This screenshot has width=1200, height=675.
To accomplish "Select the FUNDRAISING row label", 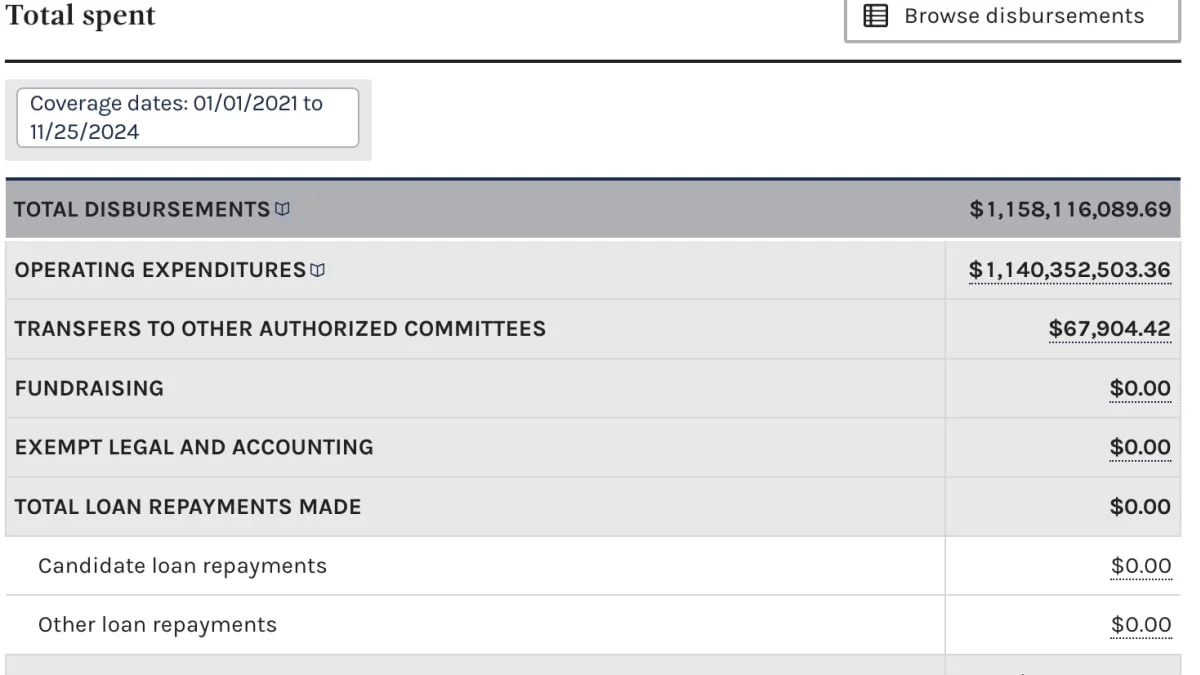I will click(89, 388).
